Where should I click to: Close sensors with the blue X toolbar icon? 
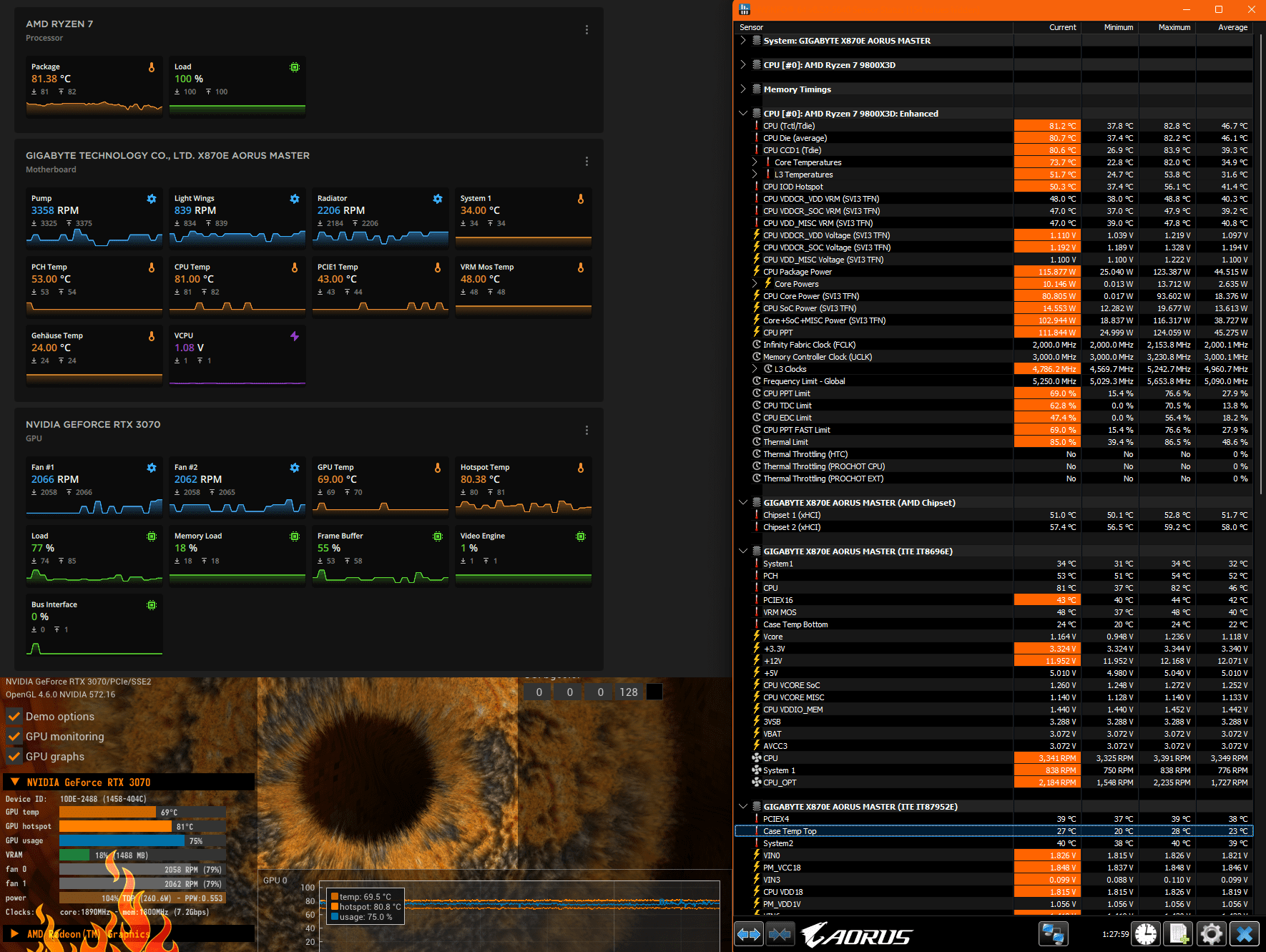point(1245,934)
